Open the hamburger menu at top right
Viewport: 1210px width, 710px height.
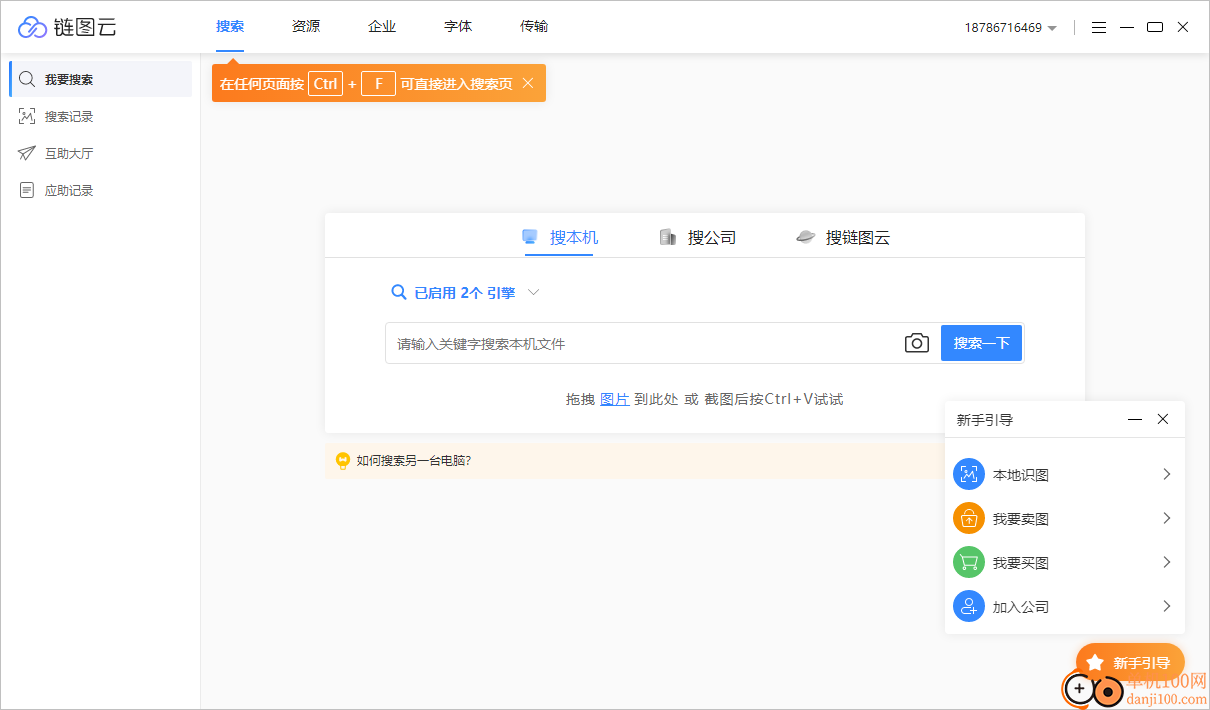pyautogui.click(x=1098, y=27)
